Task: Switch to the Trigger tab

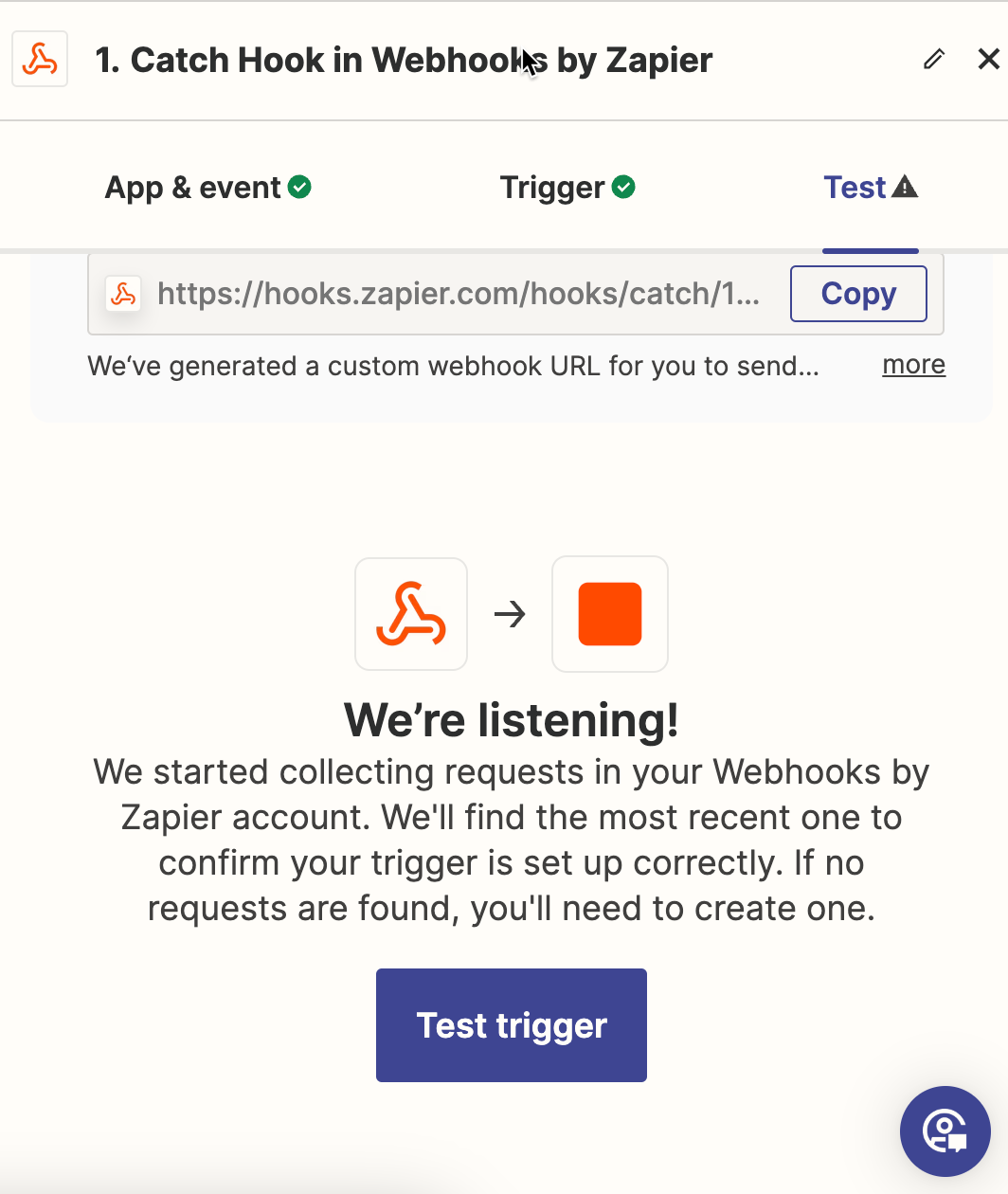Action: 552,188
